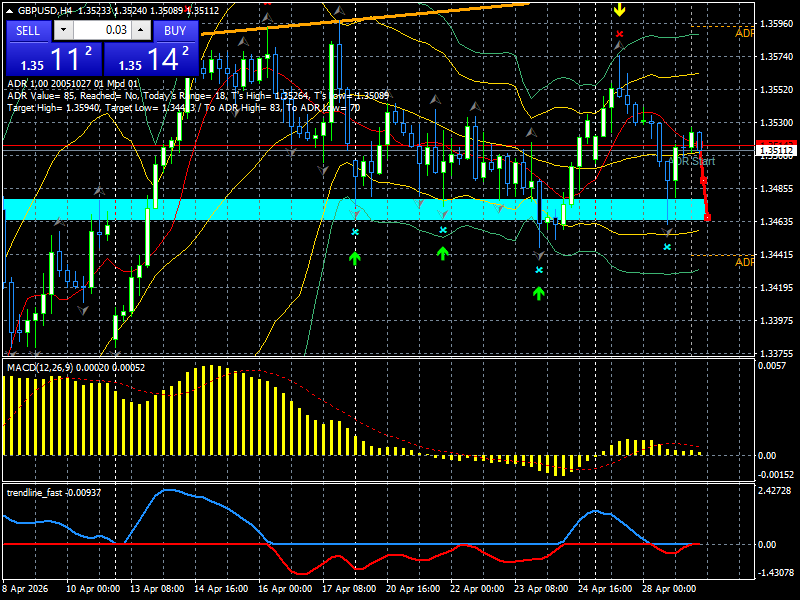
Task: Click the SELL button in one-click trading panel
Action: (x=28, y=31)
